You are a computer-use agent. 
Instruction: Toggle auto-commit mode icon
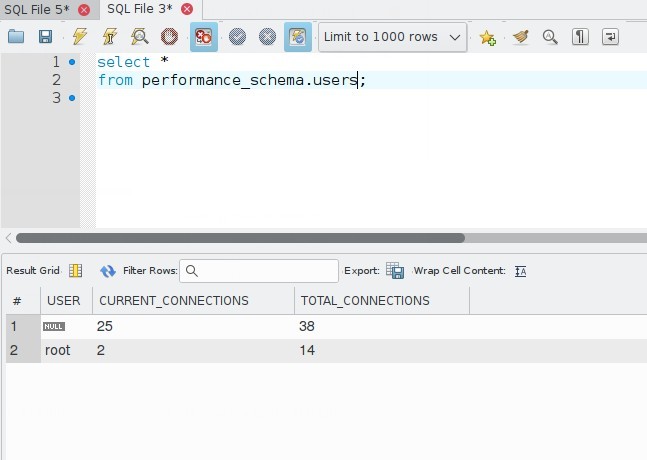tap(298, 37)
